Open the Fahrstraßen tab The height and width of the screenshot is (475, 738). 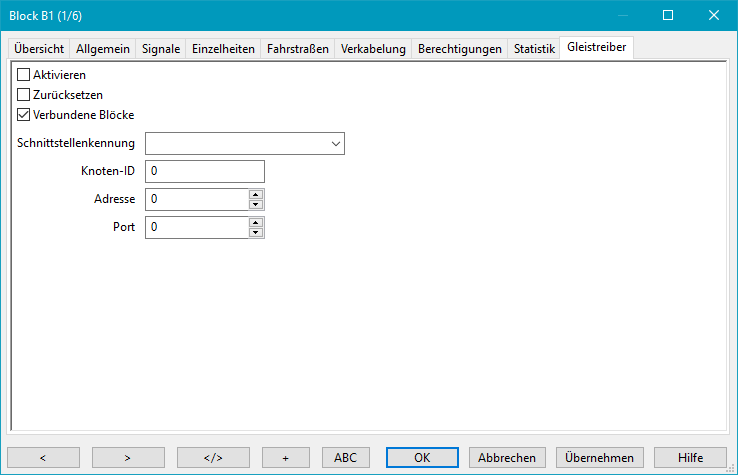[x=298, y=48]
